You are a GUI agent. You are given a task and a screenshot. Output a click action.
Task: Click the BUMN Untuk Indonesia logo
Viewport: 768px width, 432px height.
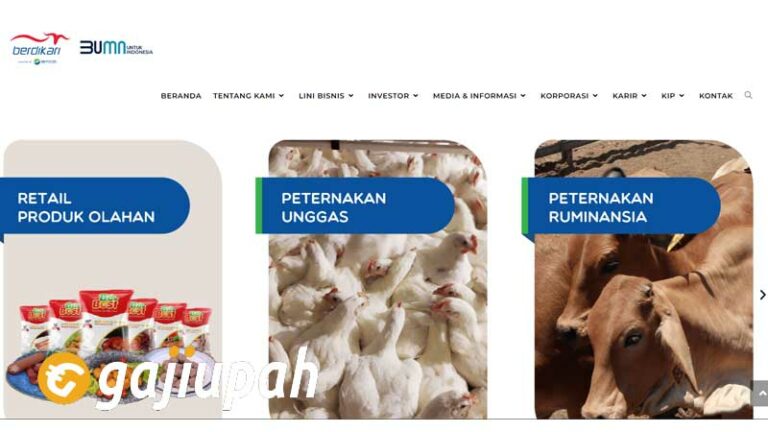coord(117,48)
